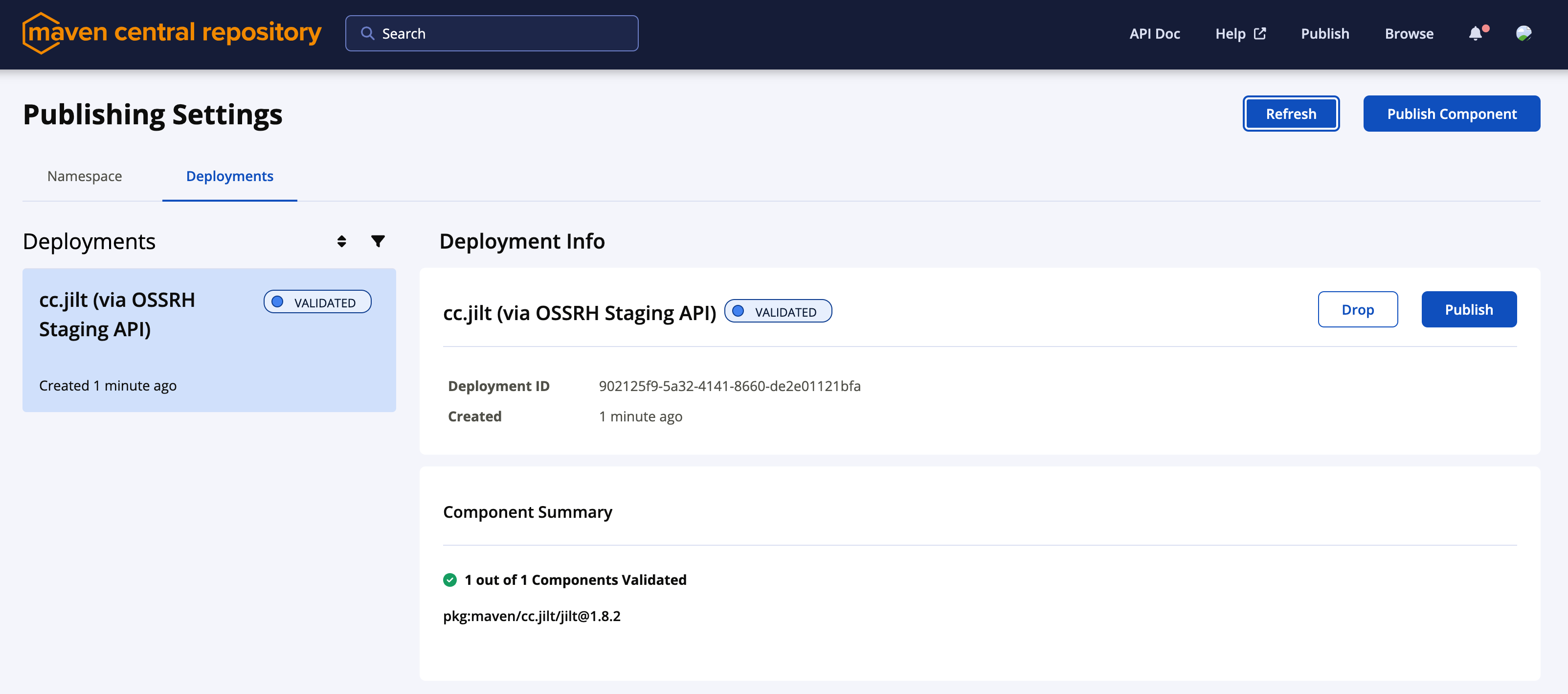Open the user profile avatar
Image resolution: width=1568 pixels, height=694 pixels.
(x=1523, y=33)
